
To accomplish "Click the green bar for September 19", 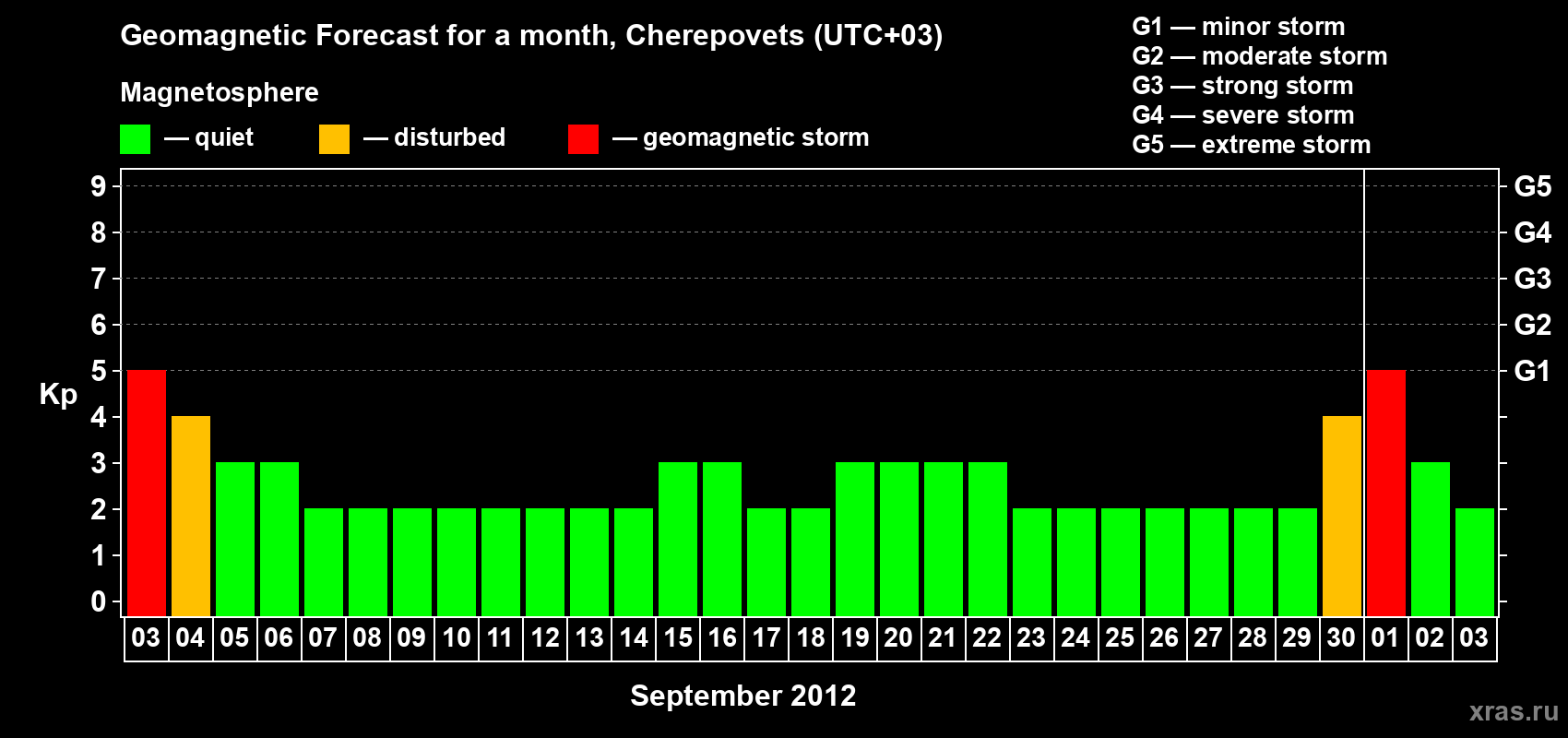I will [x=855, y=539].
